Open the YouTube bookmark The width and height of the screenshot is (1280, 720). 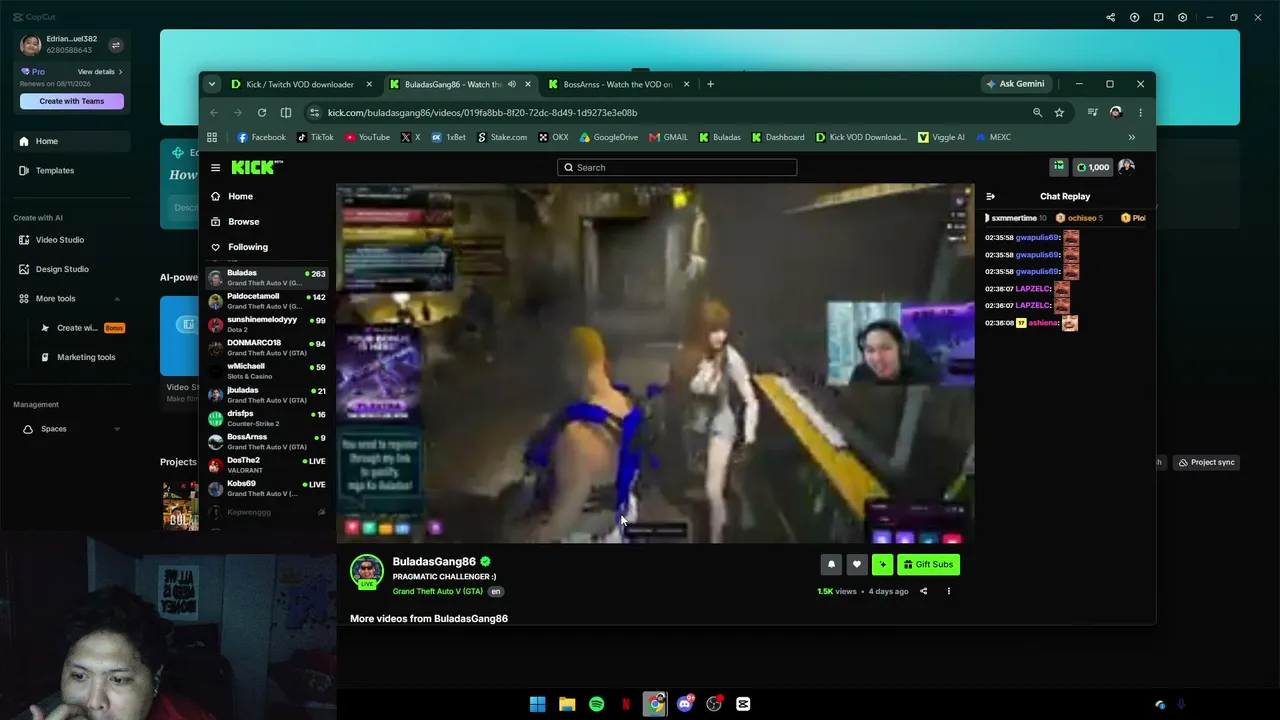click(367, 137)
